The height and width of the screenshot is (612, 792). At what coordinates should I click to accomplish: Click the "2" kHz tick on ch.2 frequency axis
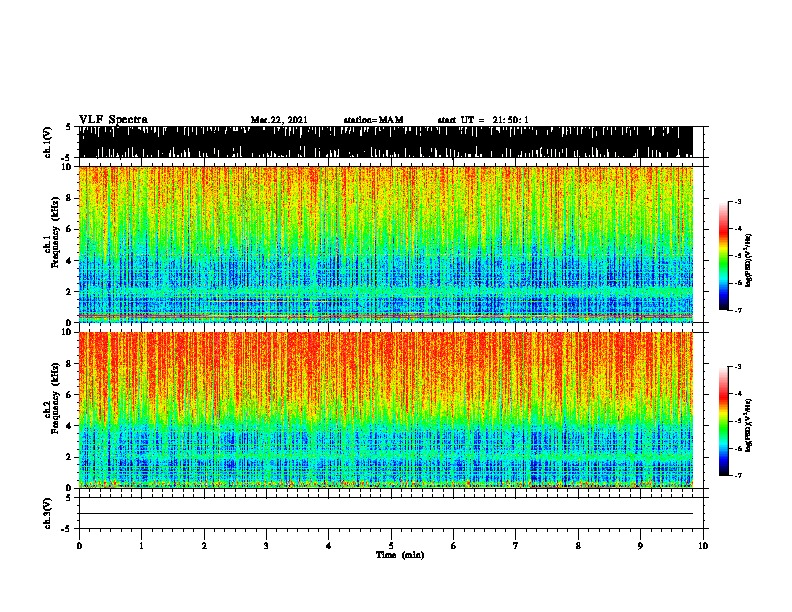click(x=69, y=457)
